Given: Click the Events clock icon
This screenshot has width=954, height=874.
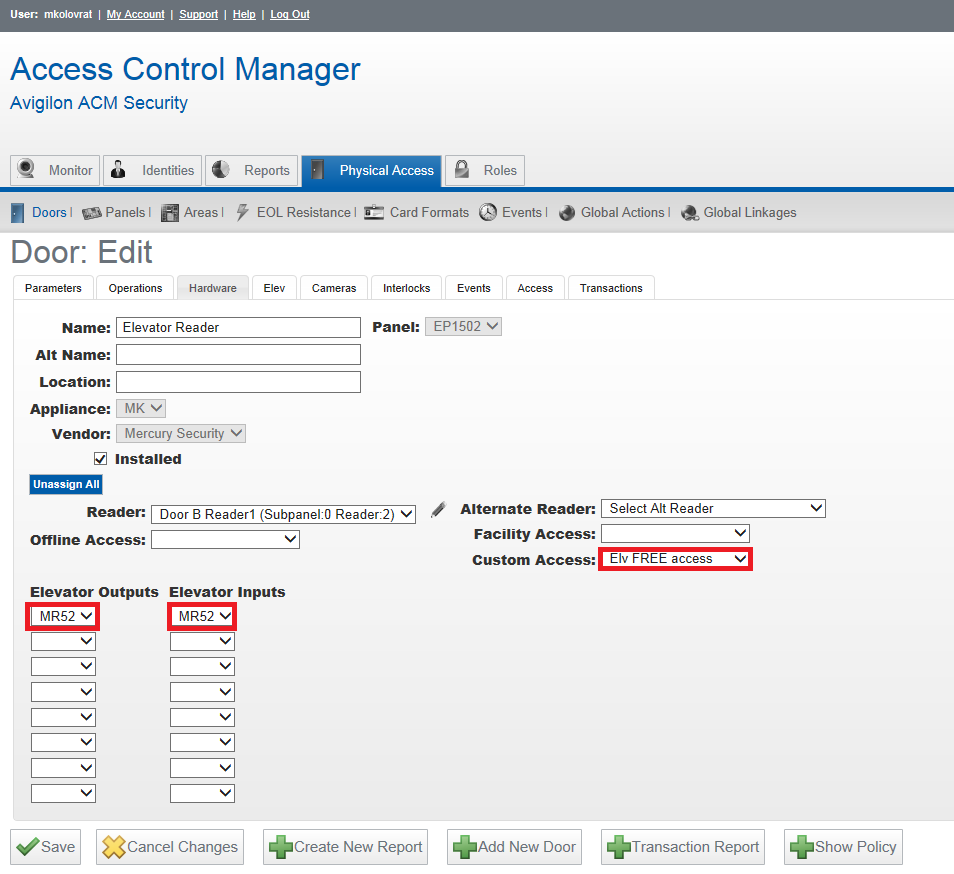Looking at the screenshot, I should (x=488, y=212).
